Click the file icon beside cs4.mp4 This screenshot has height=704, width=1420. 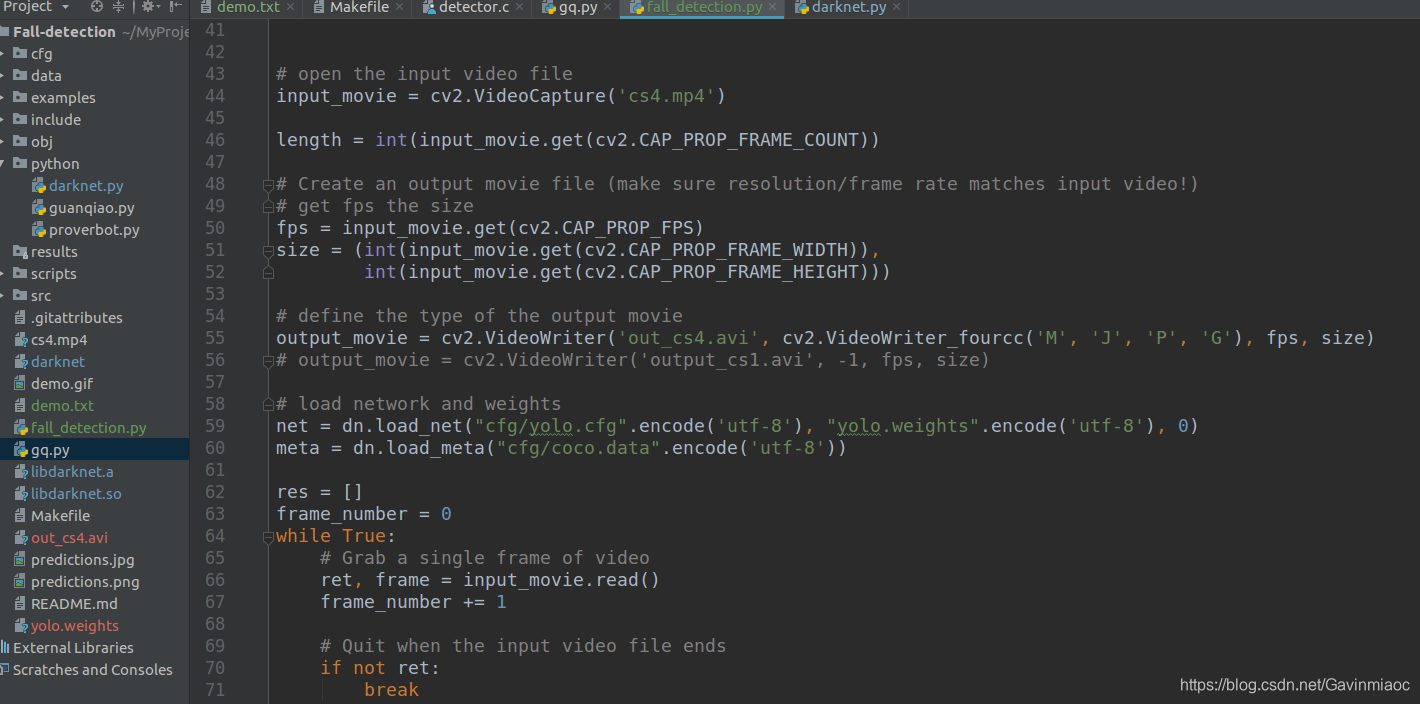(21, 340)
